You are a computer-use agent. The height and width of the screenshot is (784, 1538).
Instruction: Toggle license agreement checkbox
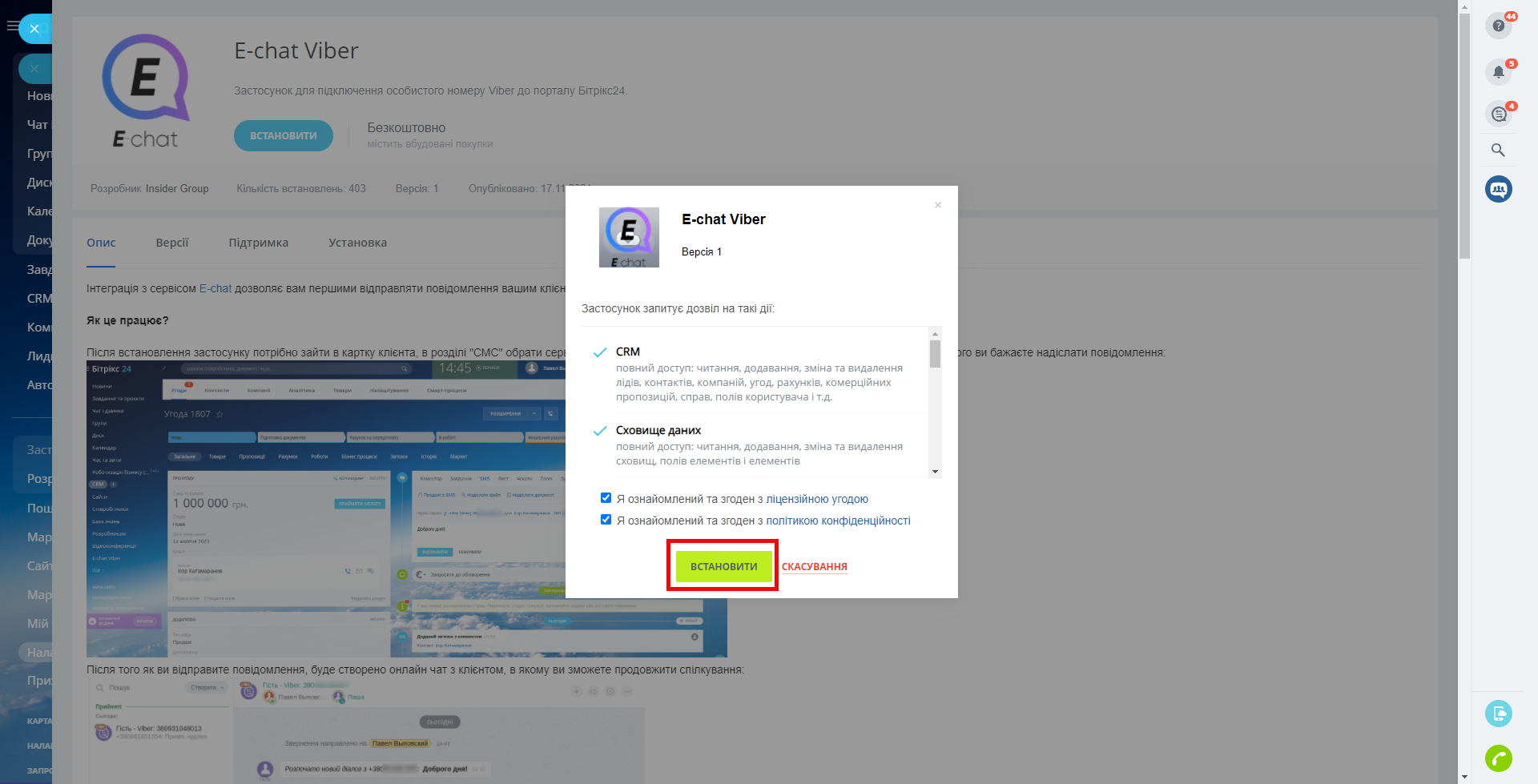[606, 498]
